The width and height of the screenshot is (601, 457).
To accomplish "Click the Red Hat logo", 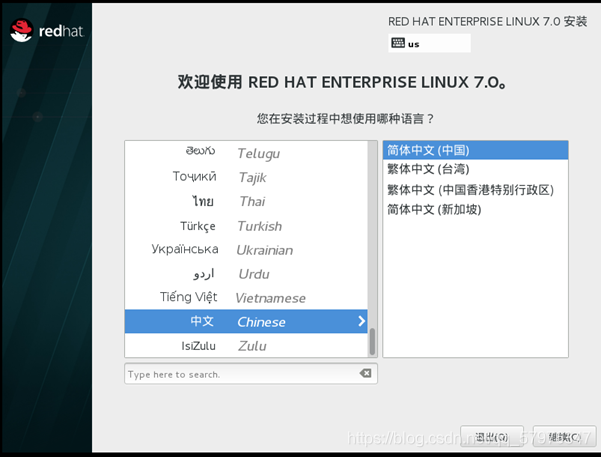I will tap(47, 30).
